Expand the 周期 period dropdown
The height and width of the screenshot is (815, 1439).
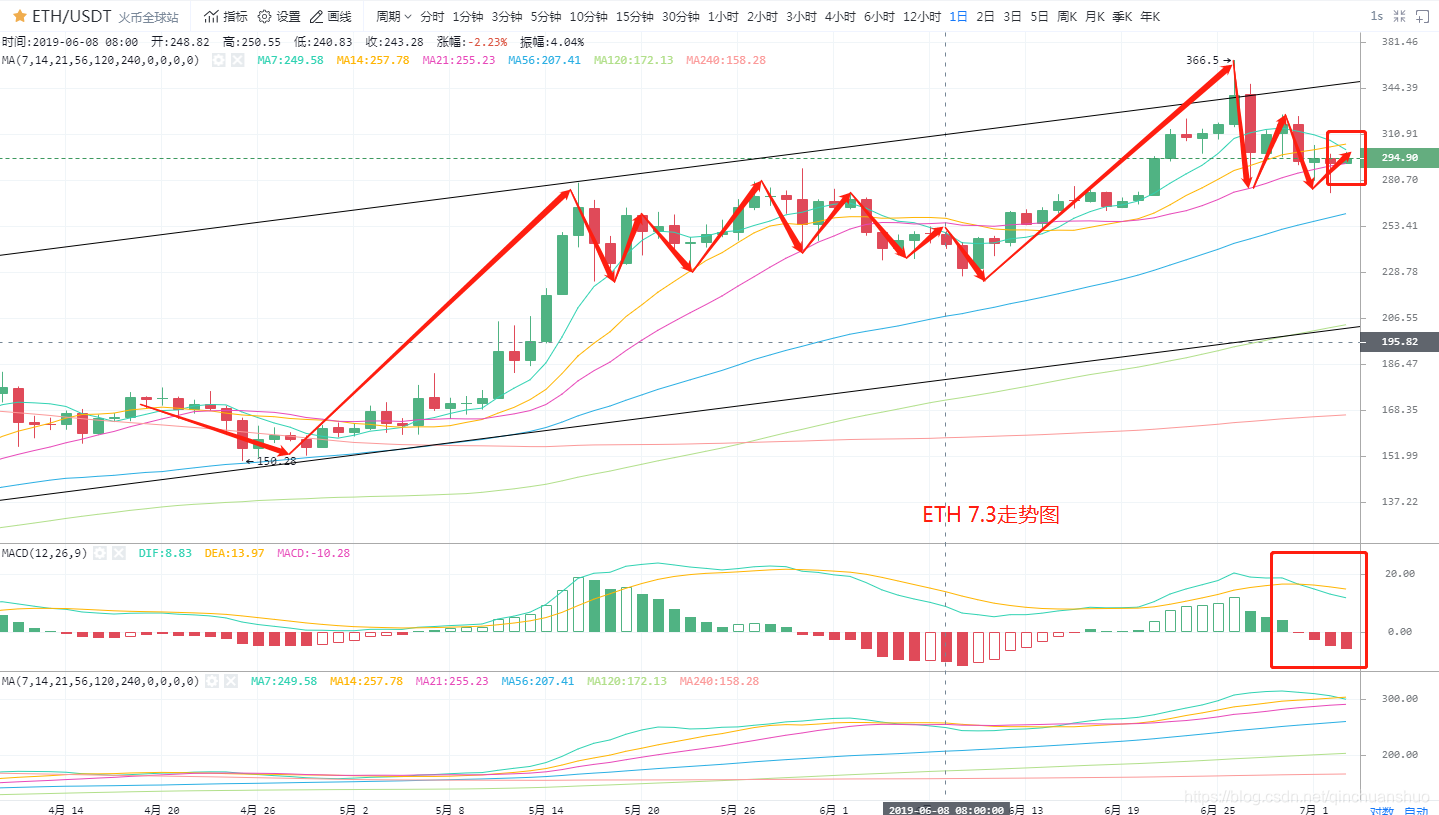pyautogui.click(x=394, y=16)
